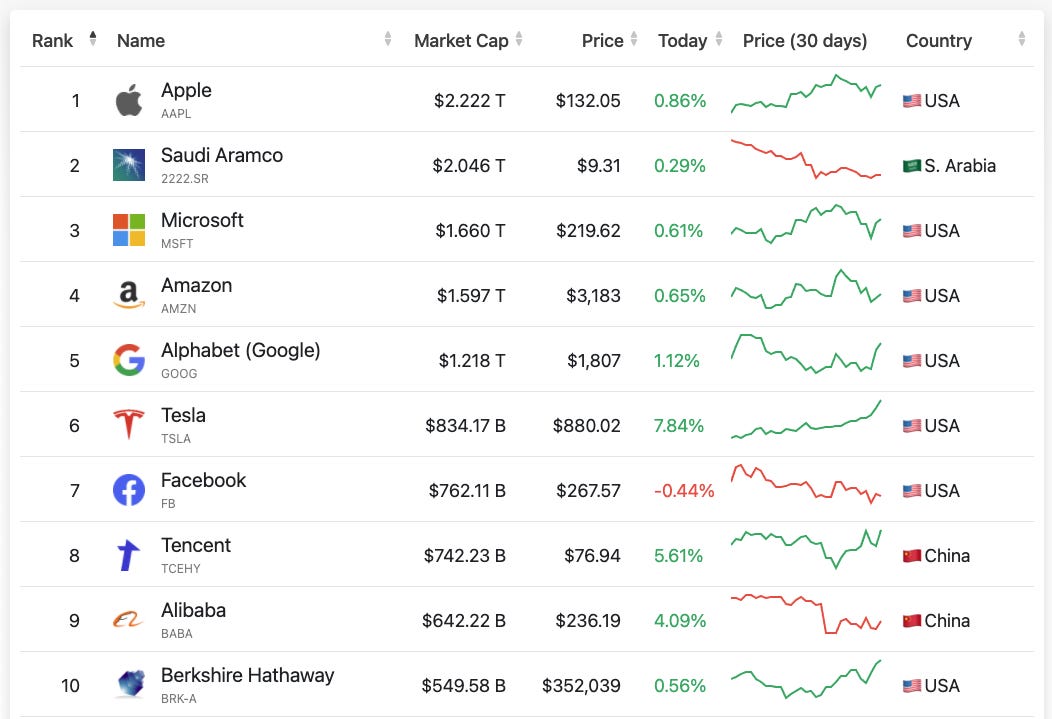Click the Facebook logo icon
1052x719 pixels.
point(129,490)
